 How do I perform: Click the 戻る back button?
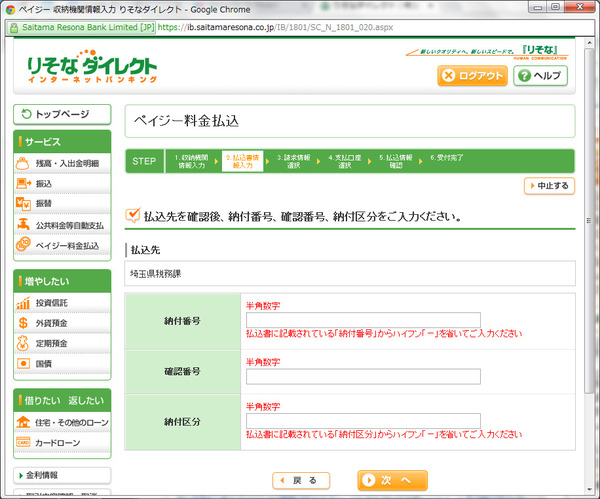301,480
